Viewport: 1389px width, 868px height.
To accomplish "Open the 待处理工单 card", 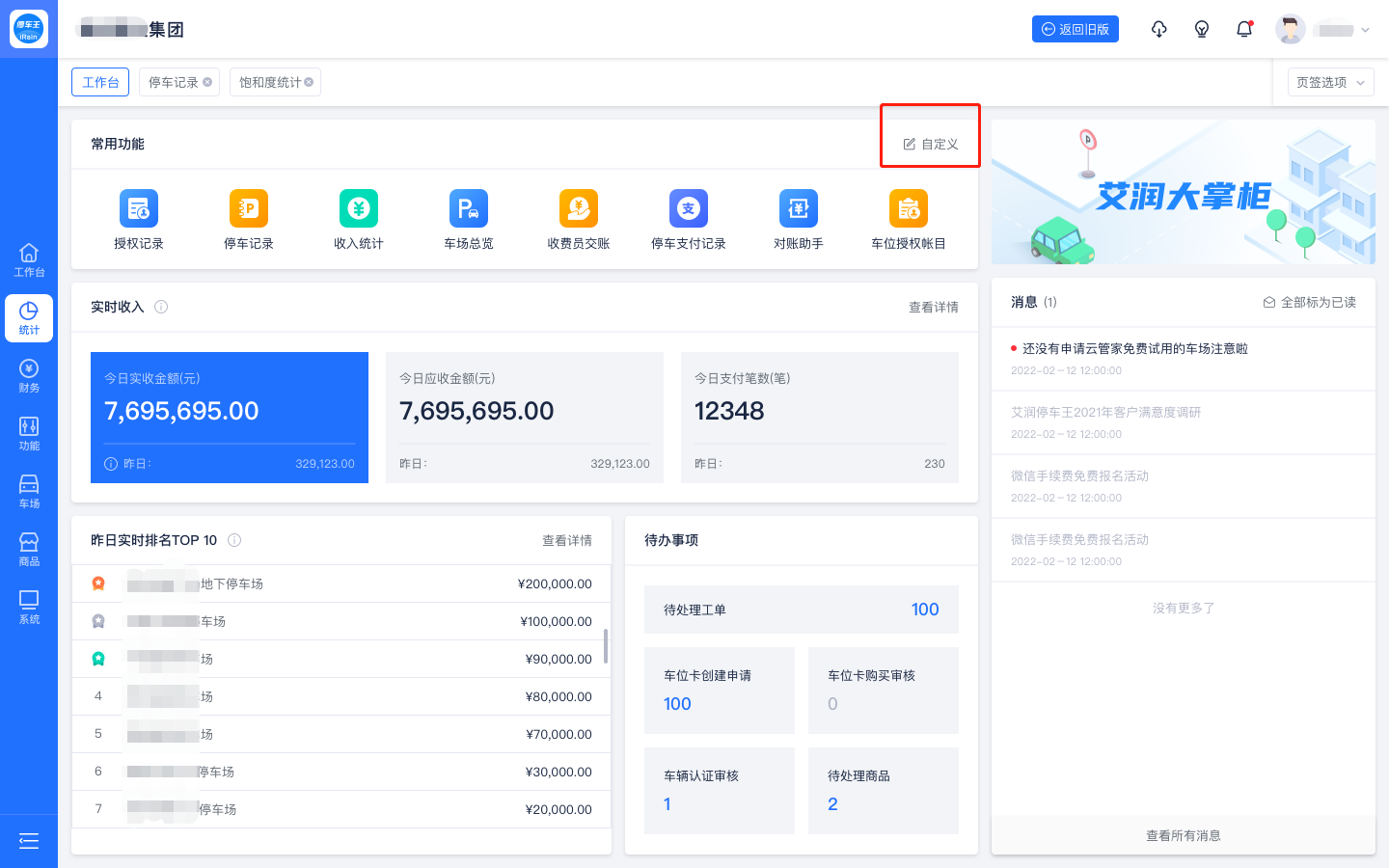I will pyautogui.click(x=802, y=610).
